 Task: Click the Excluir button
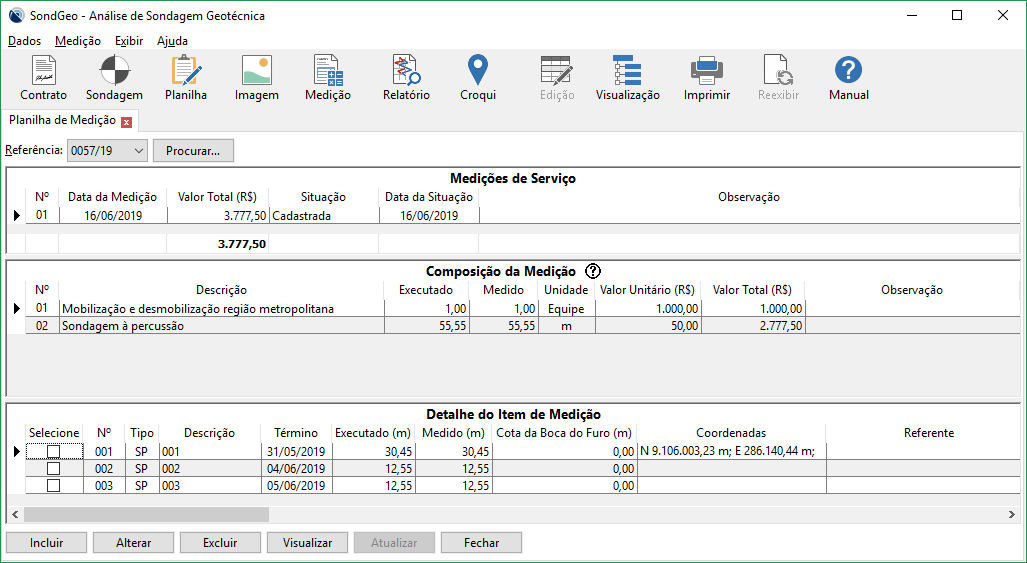220,543
